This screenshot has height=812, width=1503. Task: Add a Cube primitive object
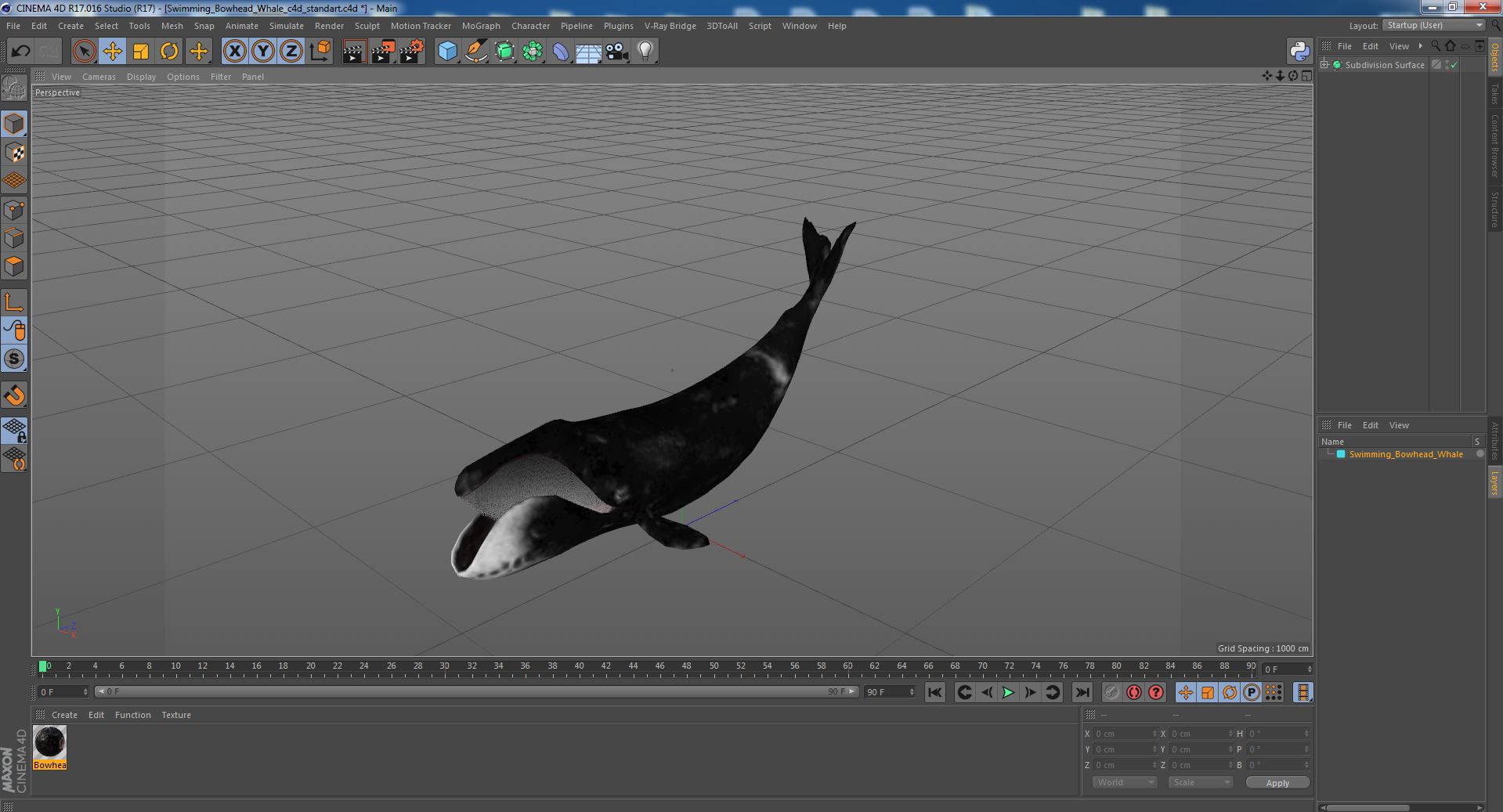tap(447, 52)
